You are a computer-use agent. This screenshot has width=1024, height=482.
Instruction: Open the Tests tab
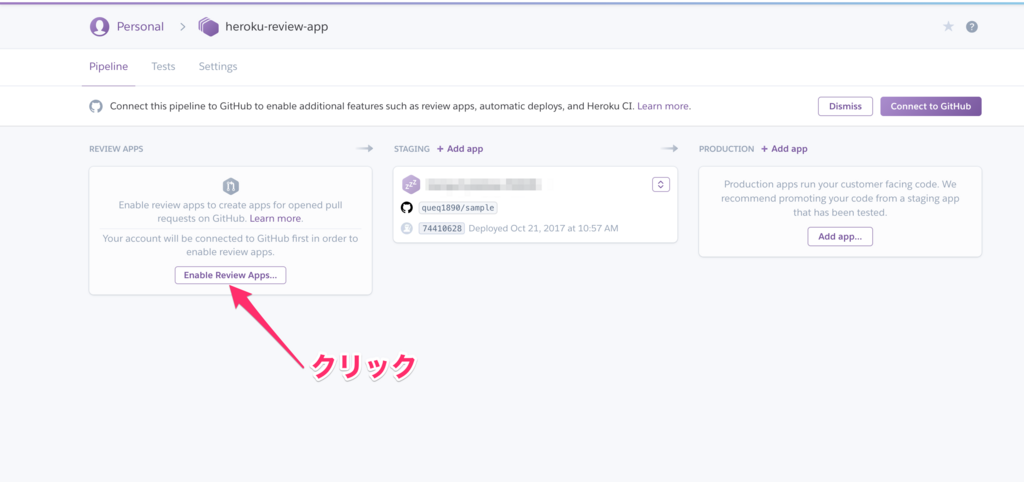click(x=163, y=67)
